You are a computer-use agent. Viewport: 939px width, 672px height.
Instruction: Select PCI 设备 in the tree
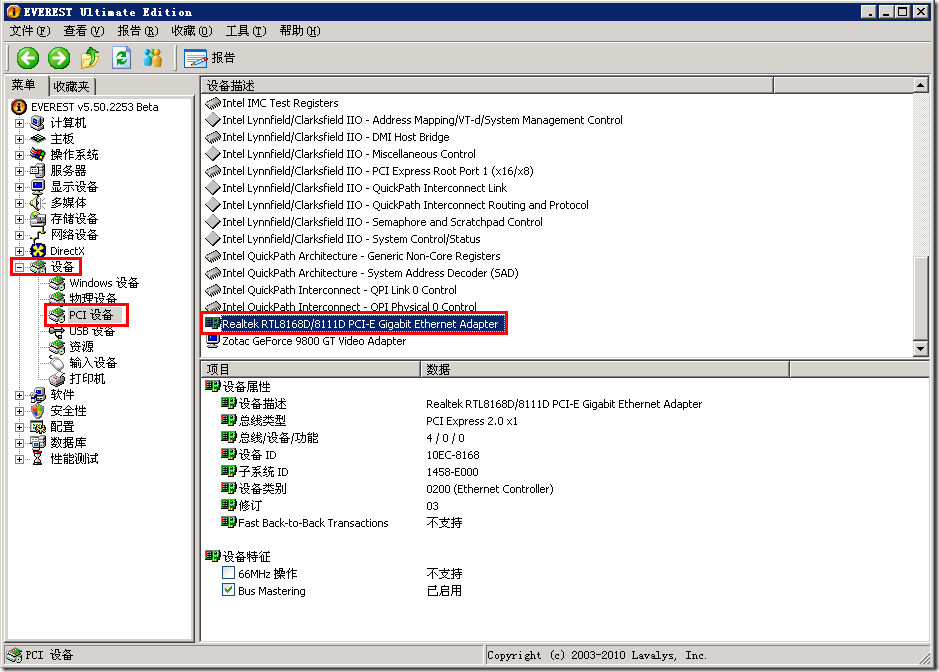pyautogui.click(x=91, y=315)
